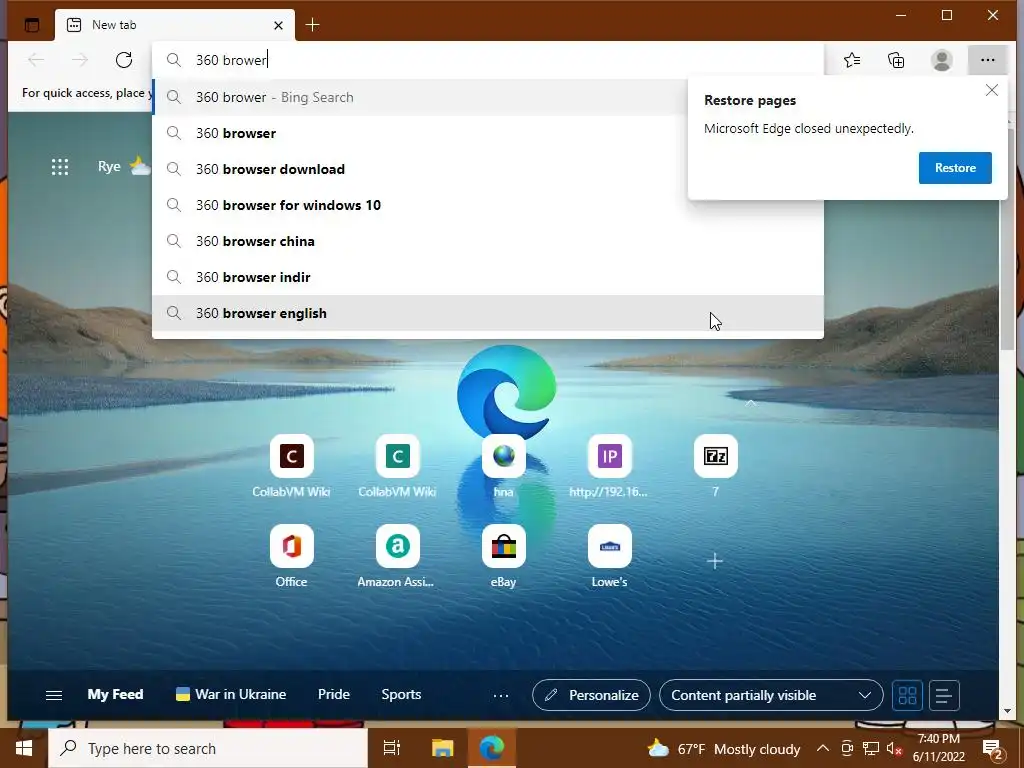Viewport: 1024px width, 768px height.
Task: Pick 360 browser indir suggestion
Action: click(487, 277)
